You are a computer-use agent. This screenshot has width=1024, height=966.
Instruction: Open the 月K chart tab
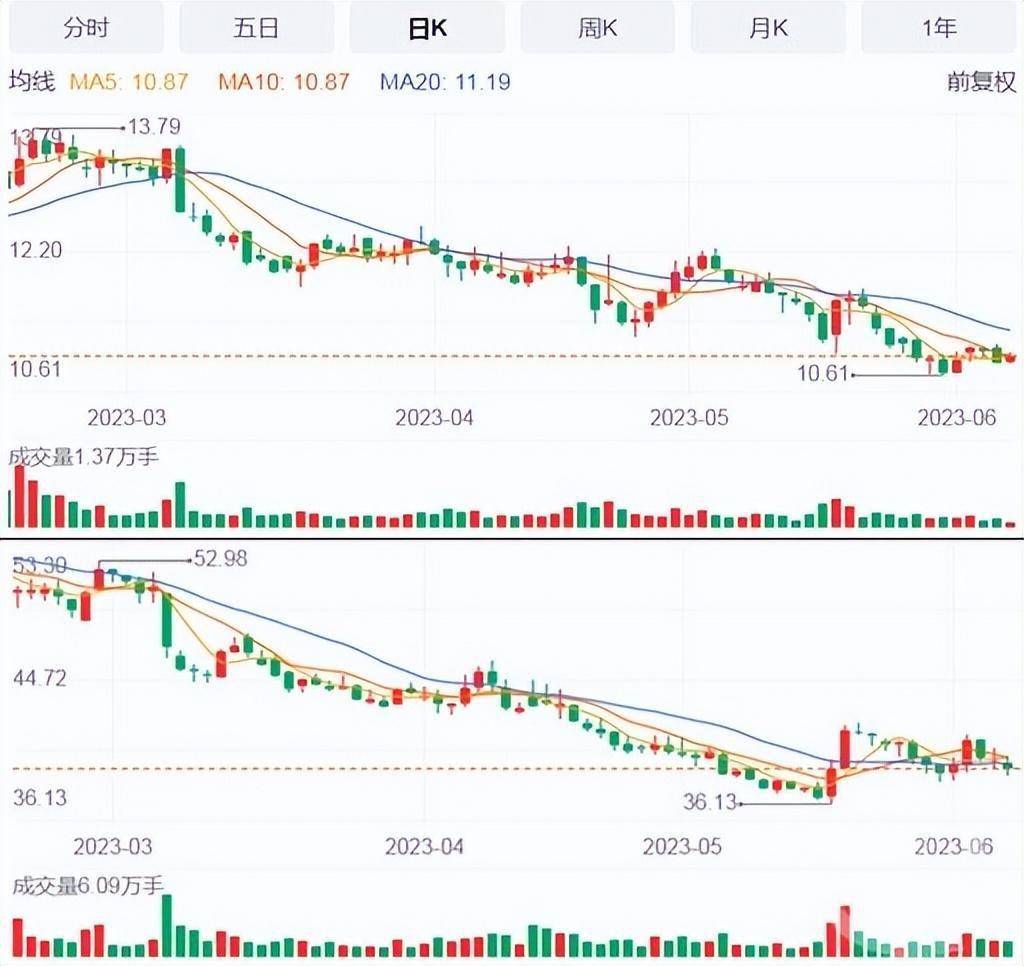pyautogui.click(x=768, y=28)
